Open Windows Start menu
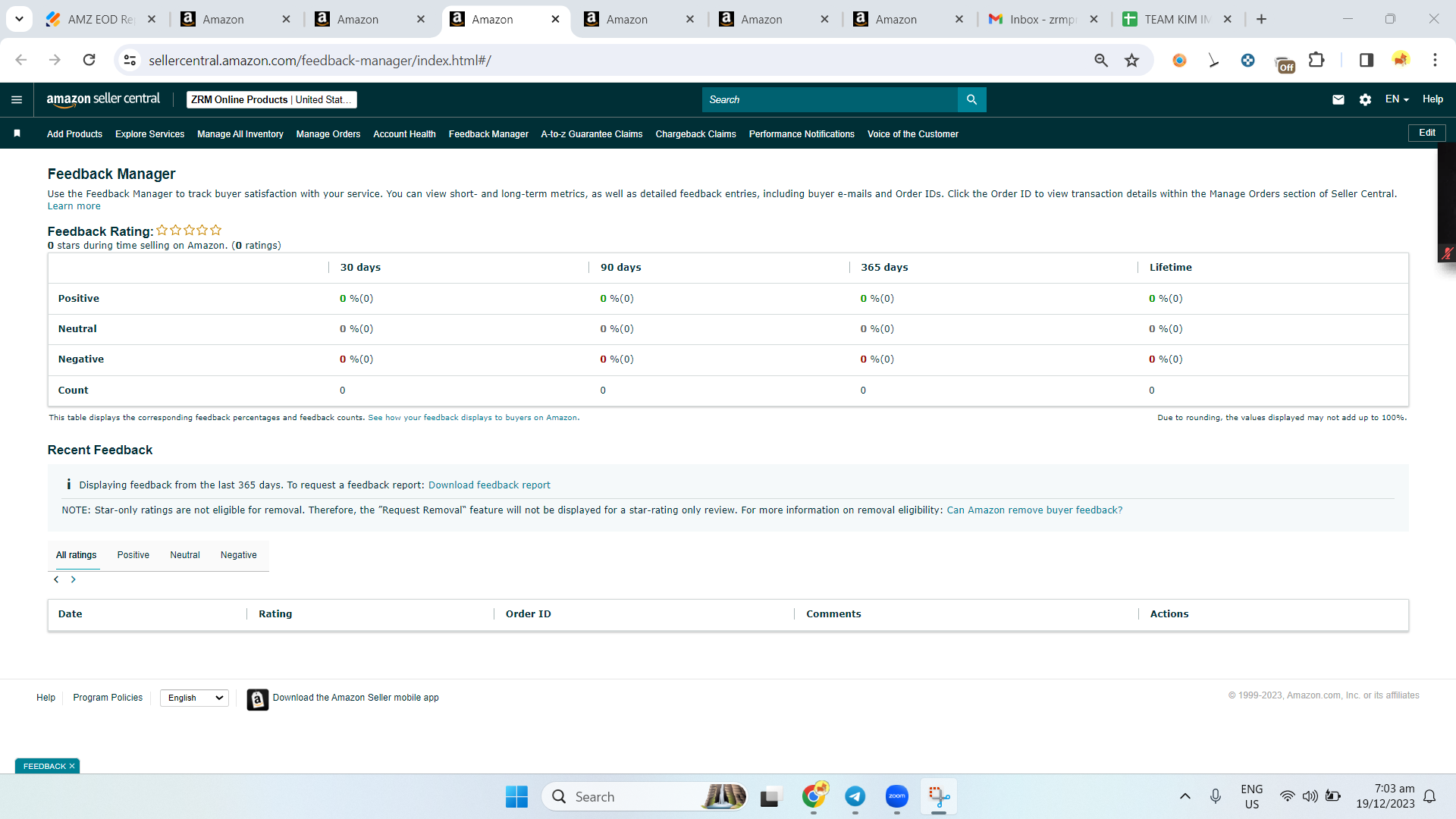 tap(516, 796)
